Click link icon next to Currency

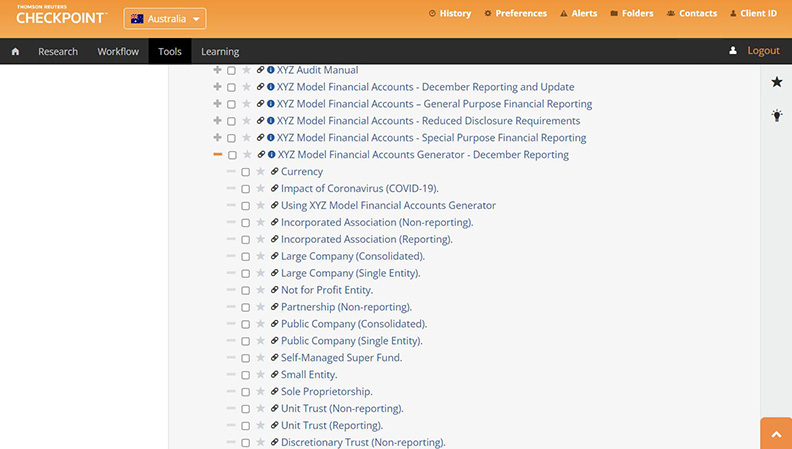click(275, 172)
